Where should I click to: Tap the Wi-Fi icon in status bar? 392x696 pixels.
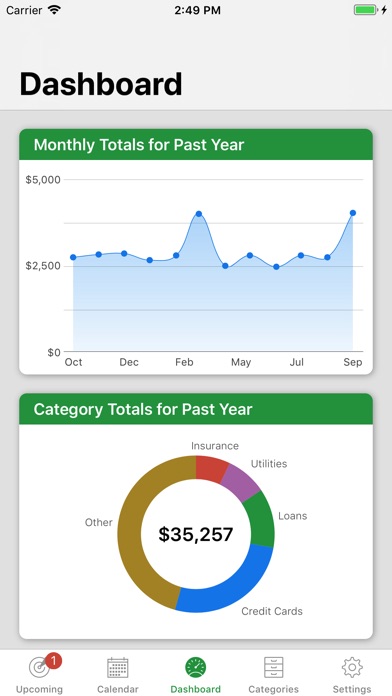point(55,10)
